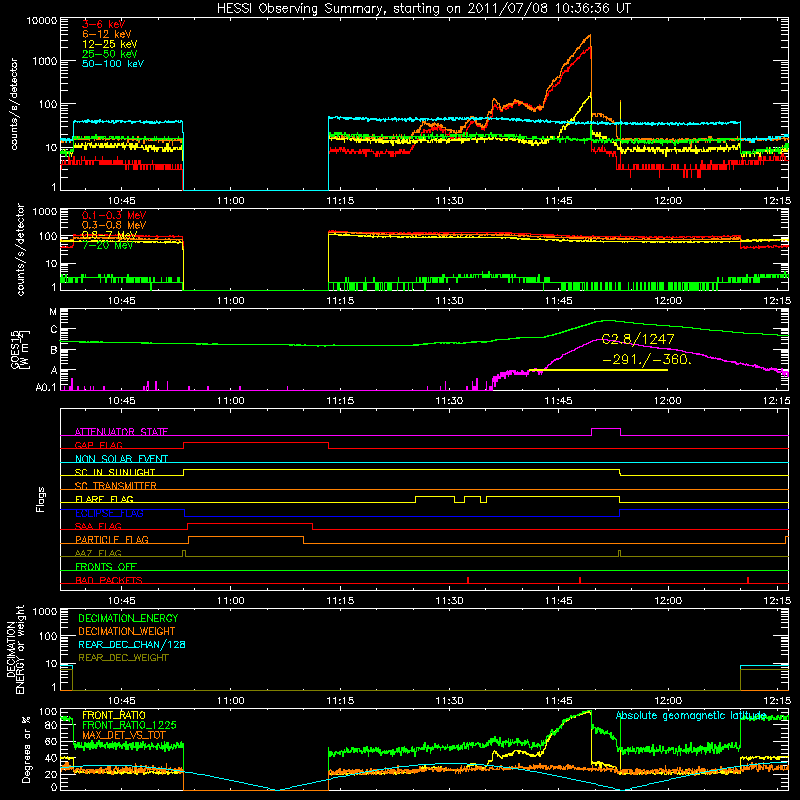Click the FRONTS_OFF flag label
Screen dimensions: 800x800
tap(106, 567)
